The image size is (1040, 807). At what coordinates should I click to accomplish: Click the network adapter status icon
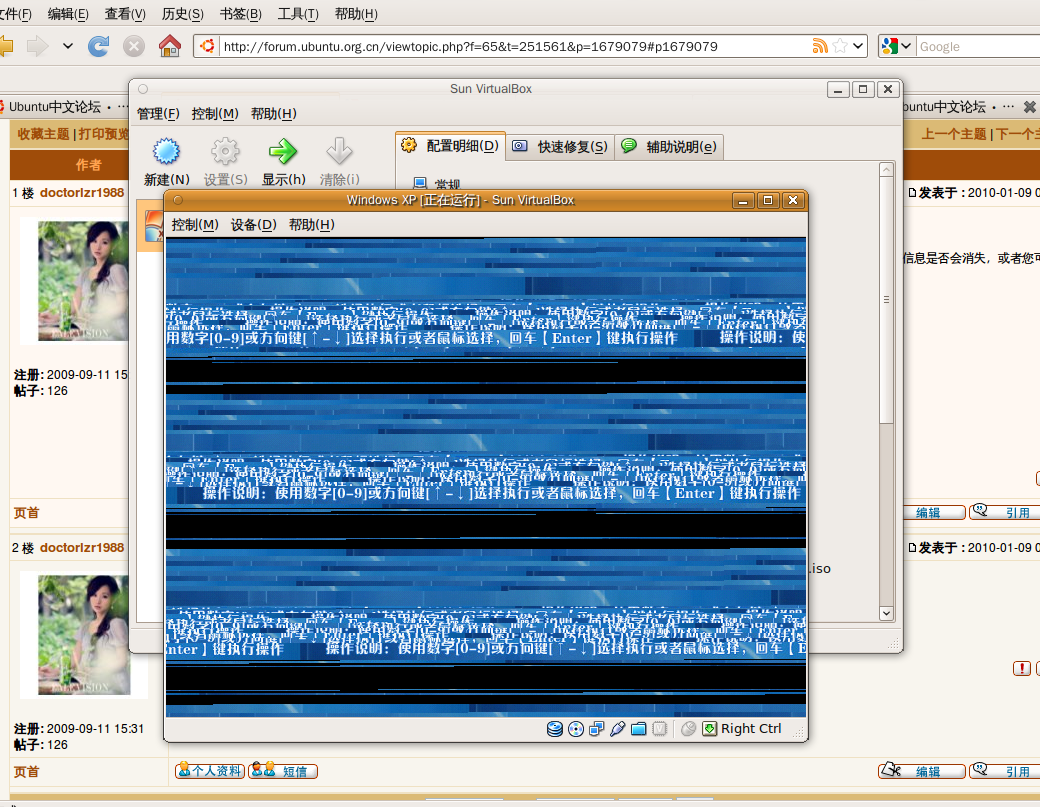[596, 729]
